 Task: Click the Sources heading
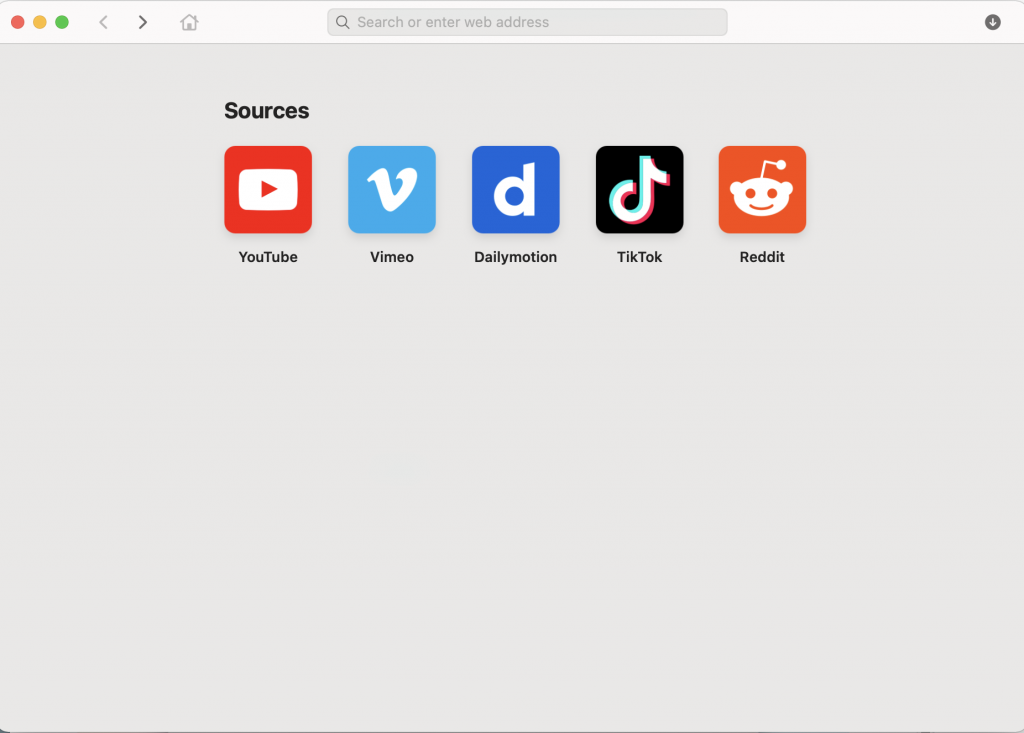[266, 110]
